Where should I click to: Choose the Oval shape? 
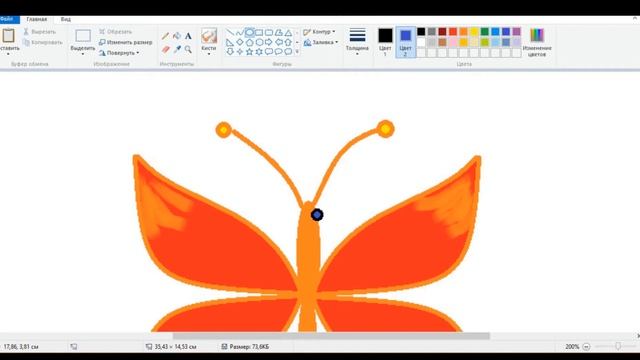point(249,33)
